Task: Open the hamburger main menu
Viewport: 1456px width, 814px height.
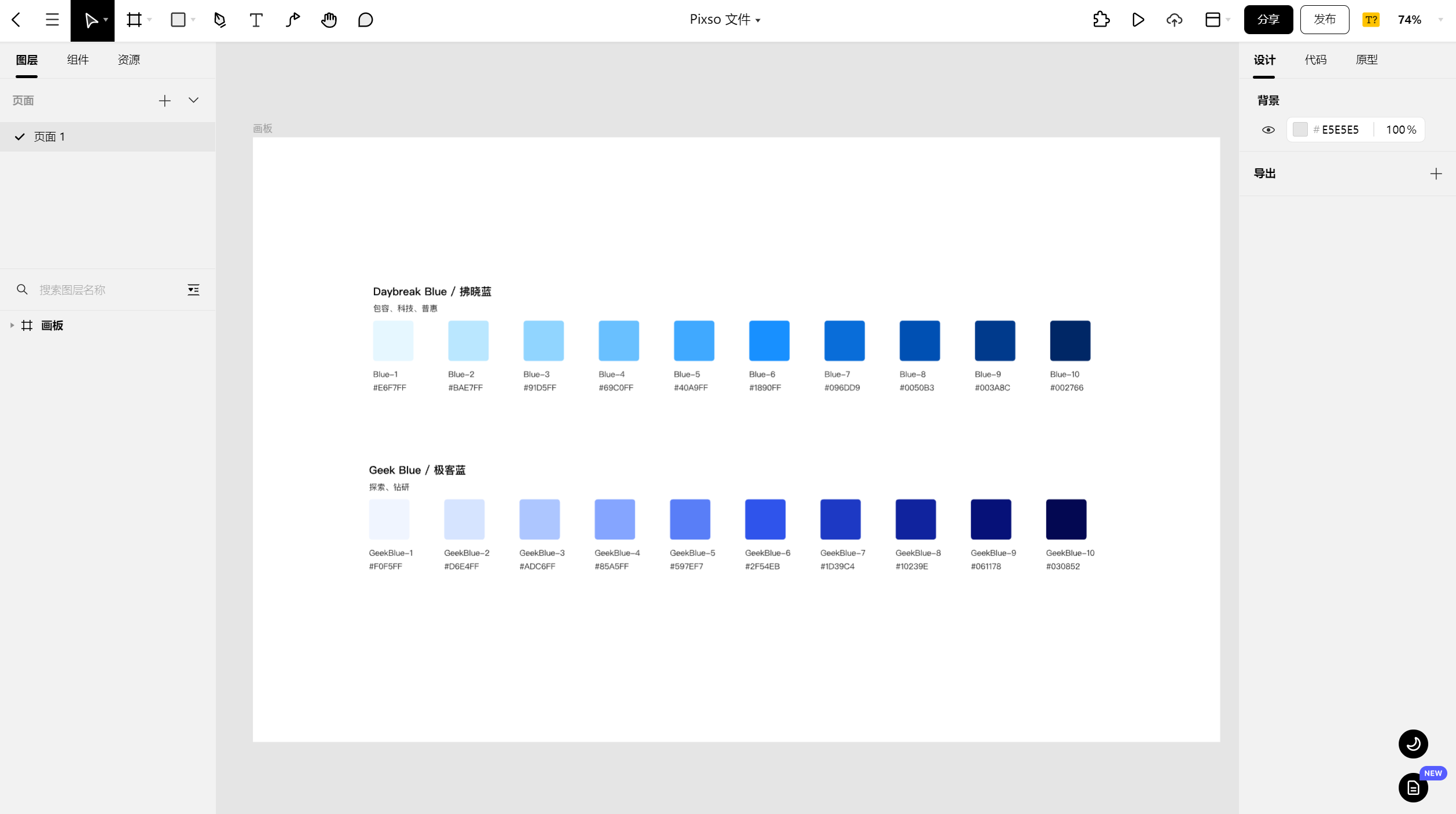Action: click(52, 20)
